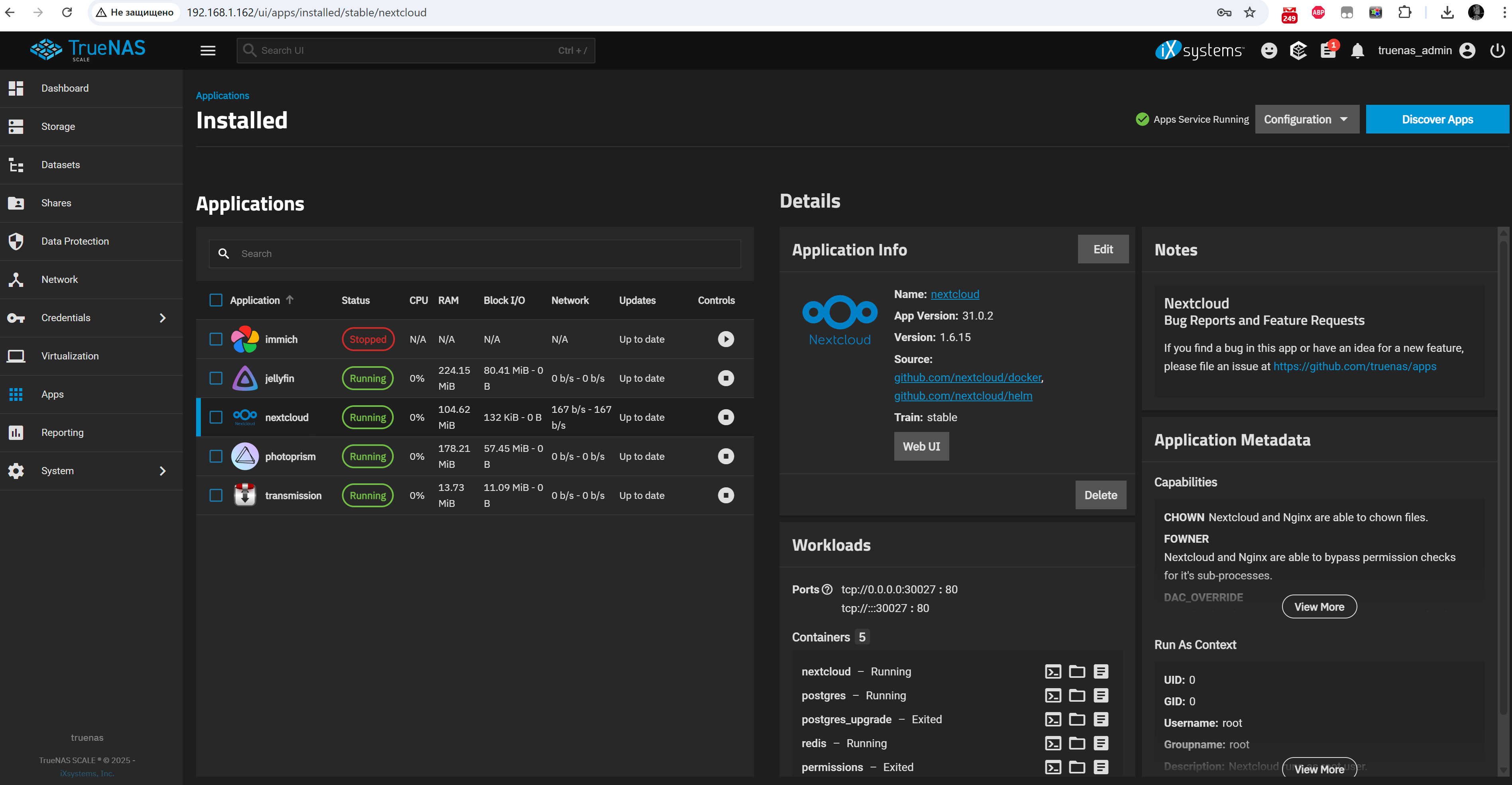Image resolution: width=1512 pixels, height=785 pixels.
Task: Delete the nextcloud application
Action: coord(1101,495)
